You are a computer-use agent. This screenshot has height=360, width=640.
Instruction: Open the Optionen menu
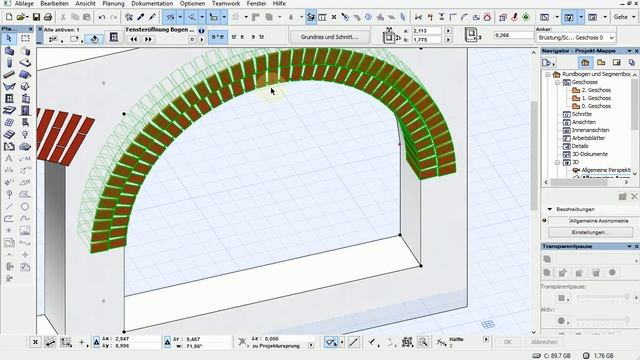(192, 3)
